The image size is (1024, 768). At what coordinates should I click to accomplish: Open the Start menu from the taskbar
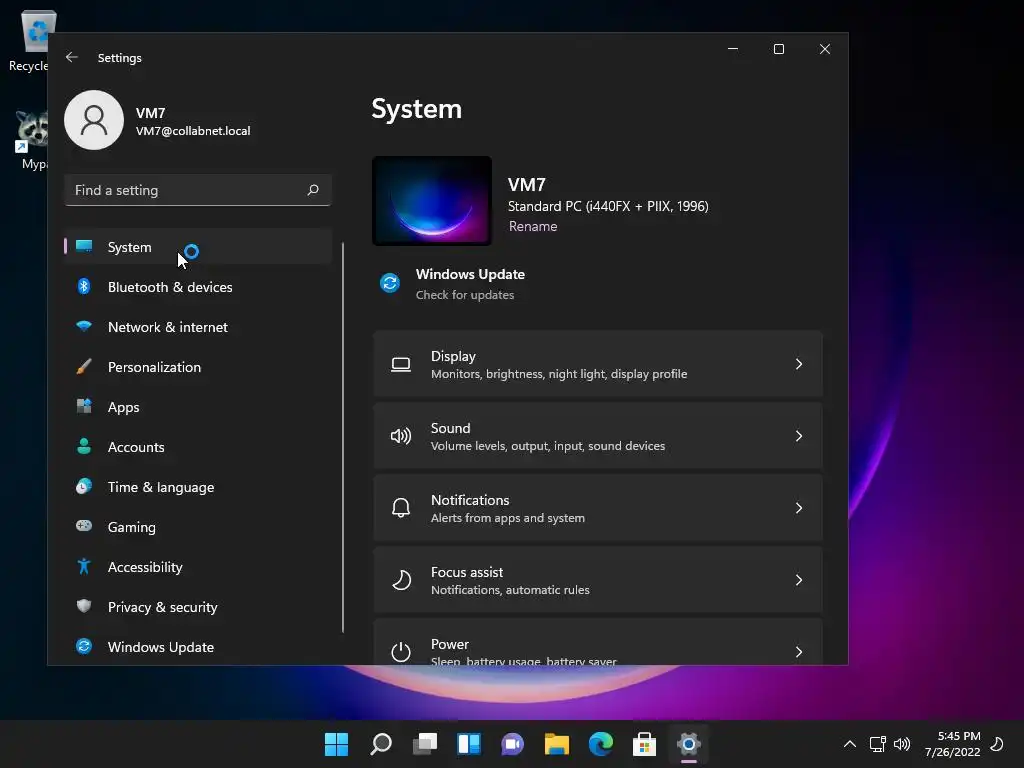pyautogui.click(x=336, y=744)
